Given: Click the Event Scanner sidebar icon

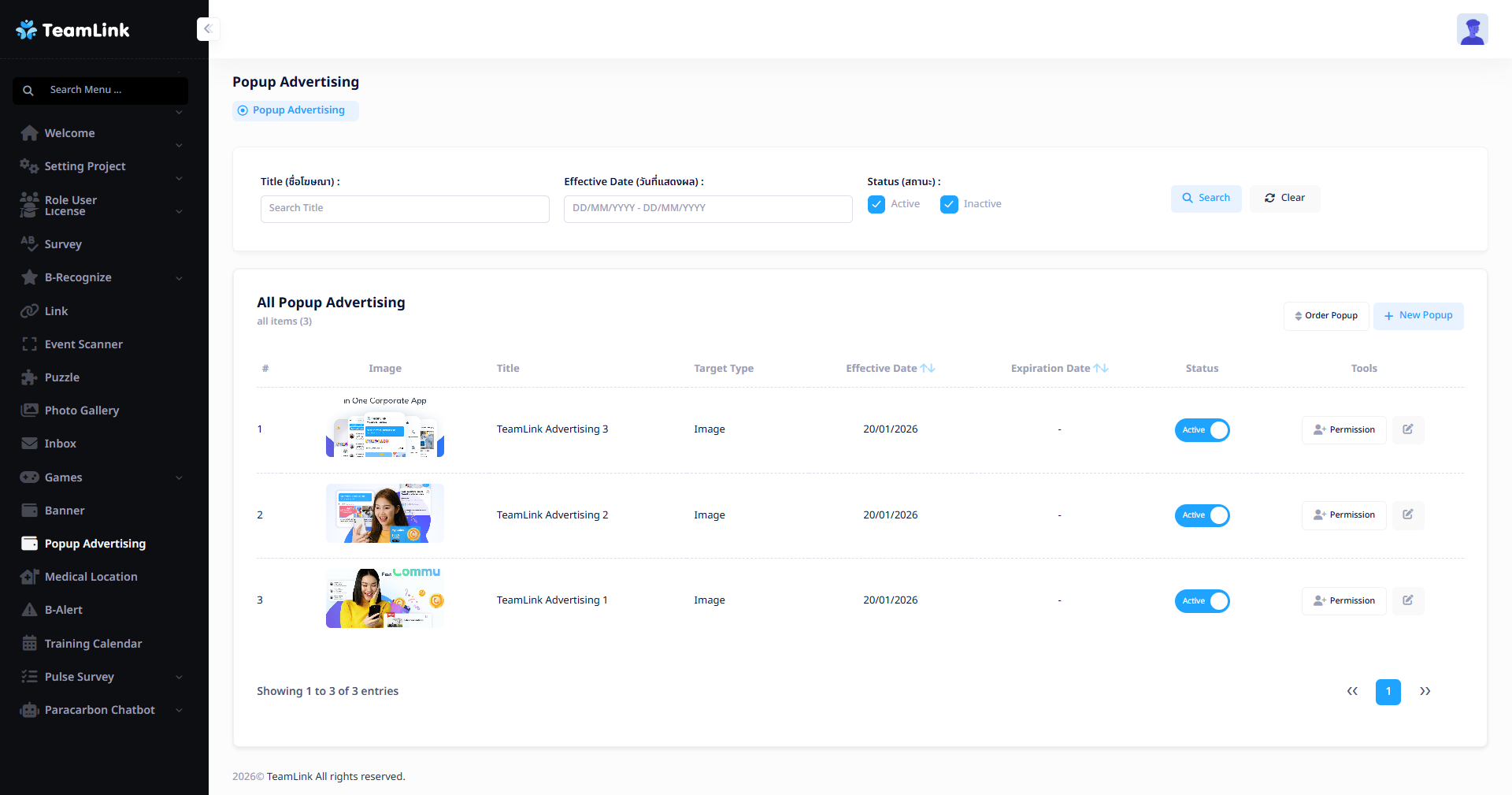Looking at the screenshot, I should [x=29, y=344].
